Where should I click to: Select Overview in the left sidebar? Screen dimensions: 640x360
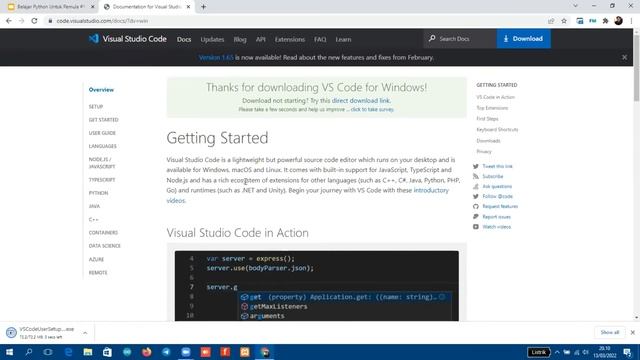101,90
